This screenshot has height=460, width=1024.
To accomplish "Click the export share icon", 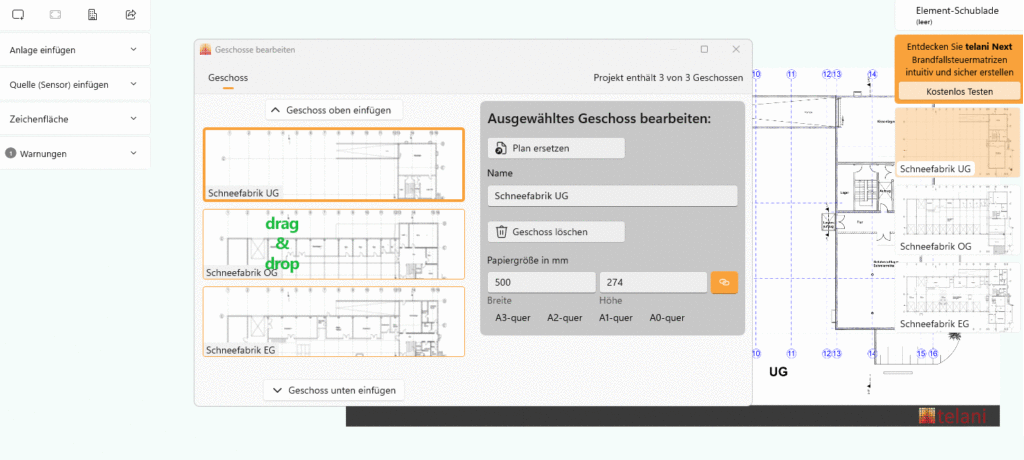I will 131,15.
